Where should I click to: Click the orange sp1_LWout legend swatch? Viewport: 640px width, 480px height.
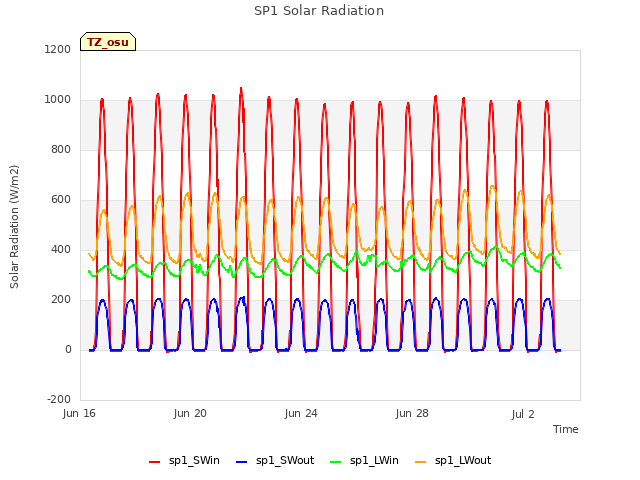[x=420, y=462]
